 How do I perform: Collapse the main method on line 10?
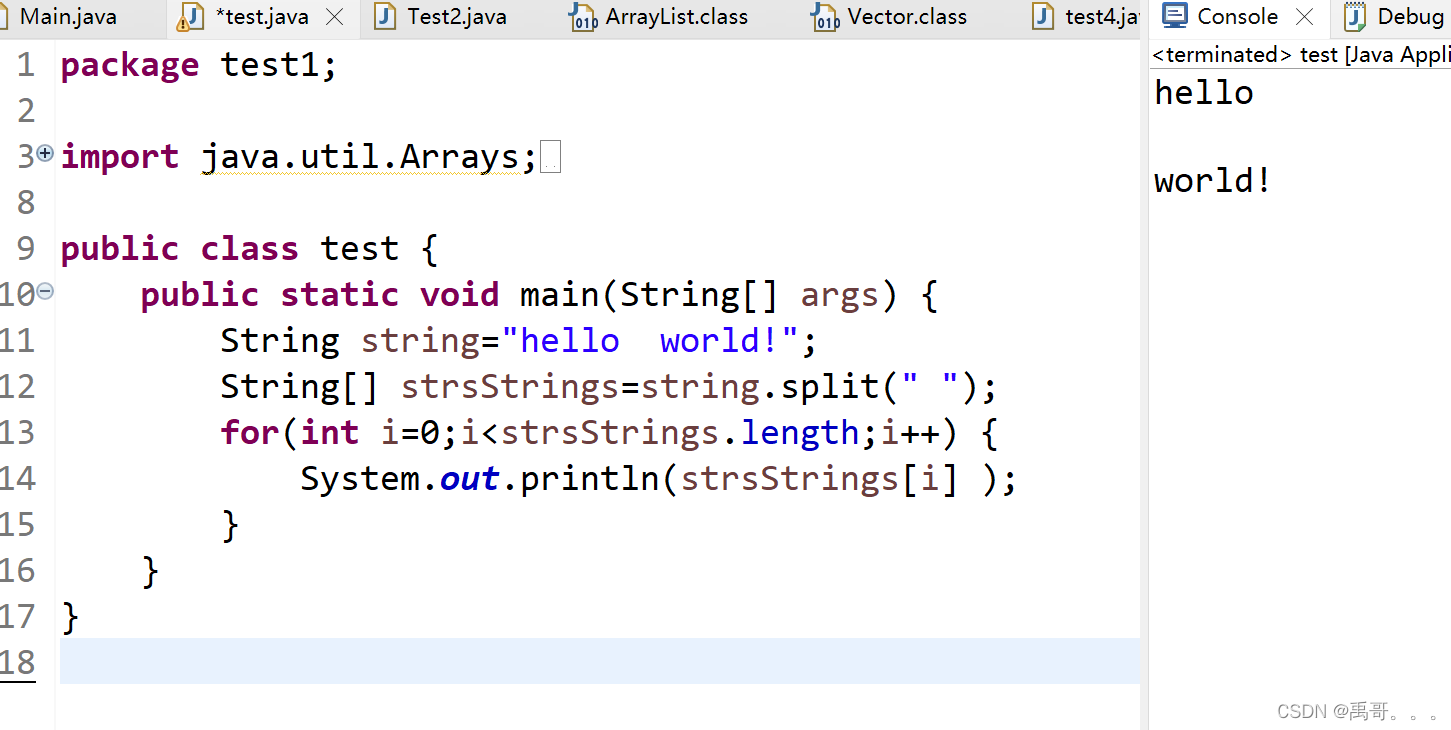(44, 292)
